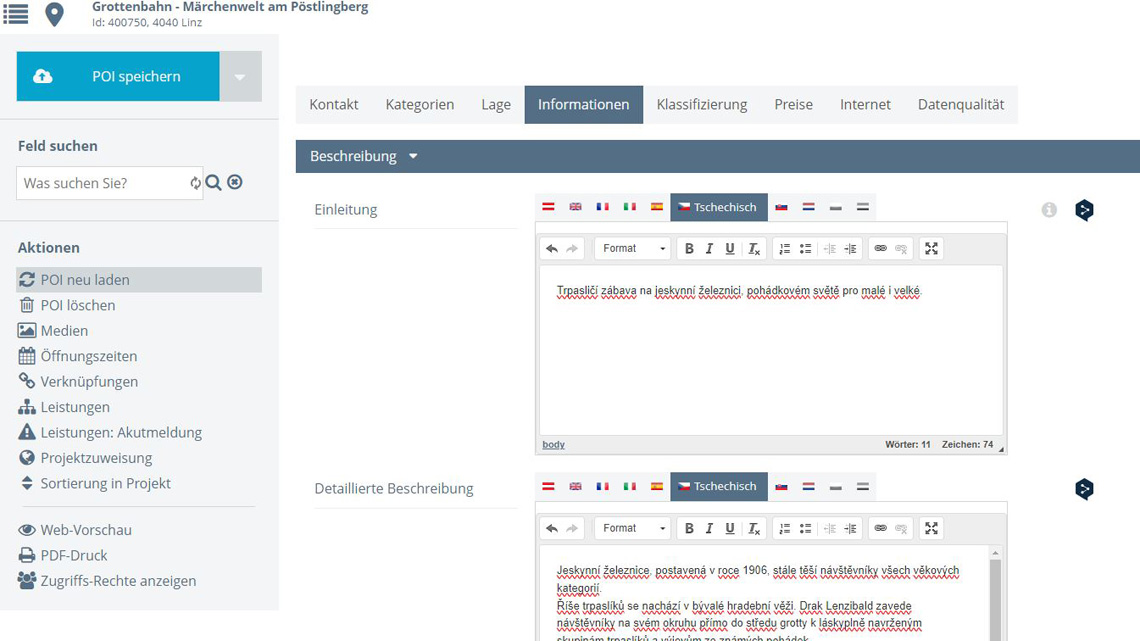This screenshot has width=1140, height=641.
Task: Open the Klassifizierung tab
Action: [702, 105]
